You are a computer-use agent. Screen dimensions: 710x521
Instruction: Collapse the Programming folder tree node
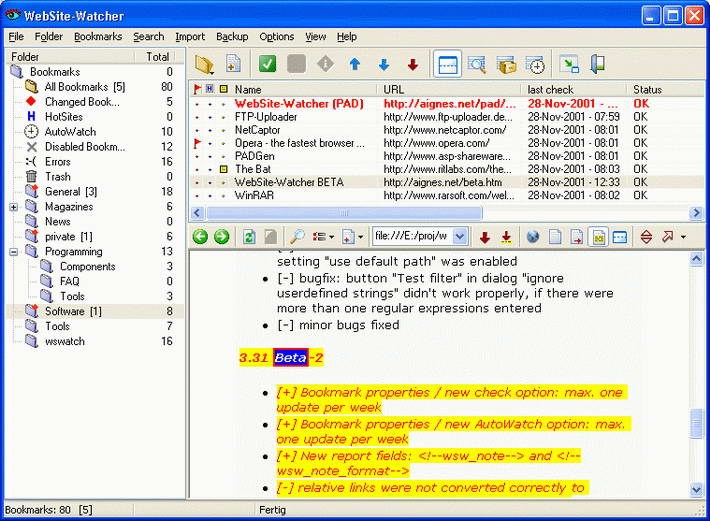click(14, 252)
